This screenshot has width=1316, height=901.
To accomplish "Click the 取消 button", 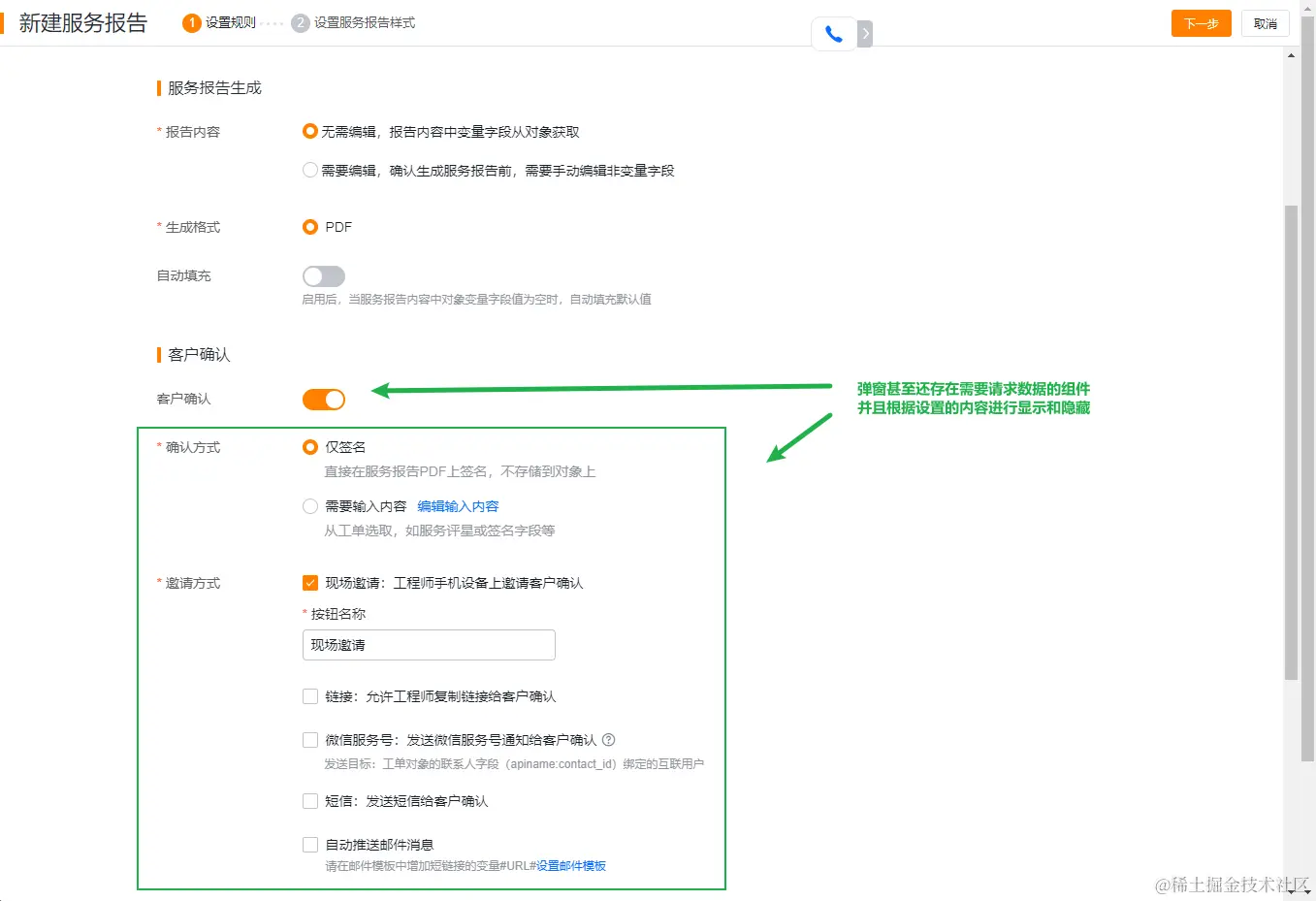I will (1265, 23).
